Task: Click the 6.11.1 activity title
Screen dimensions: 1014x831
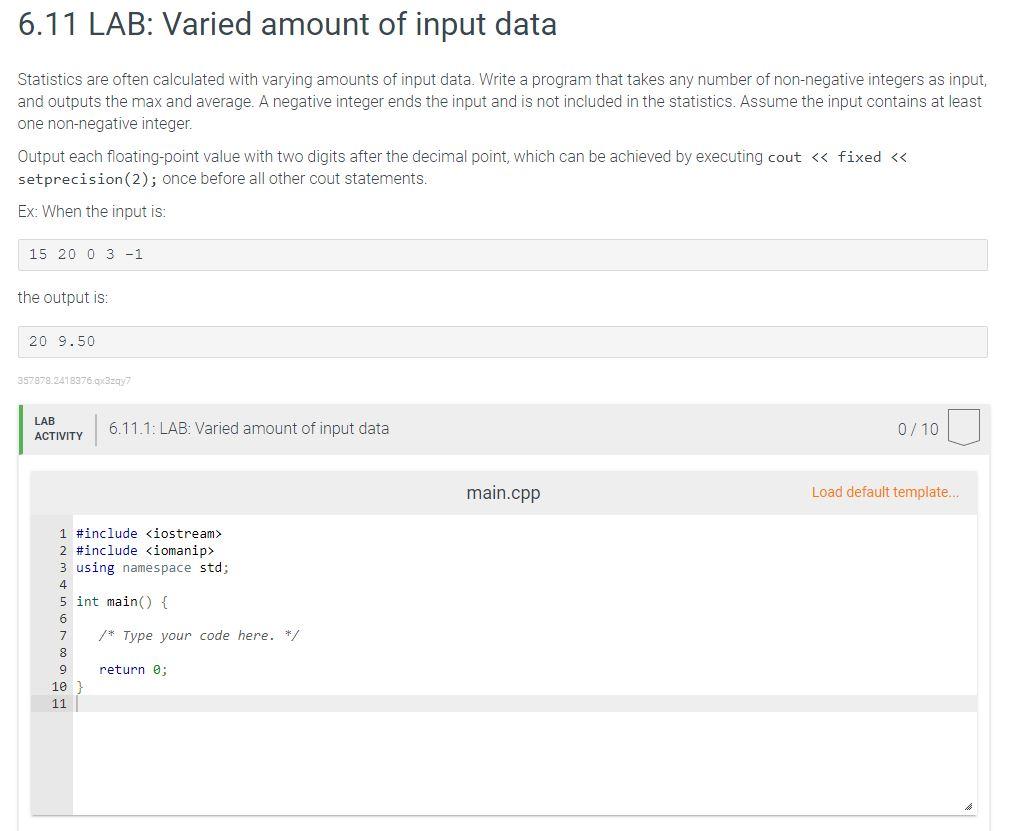Action: (247, 428)
